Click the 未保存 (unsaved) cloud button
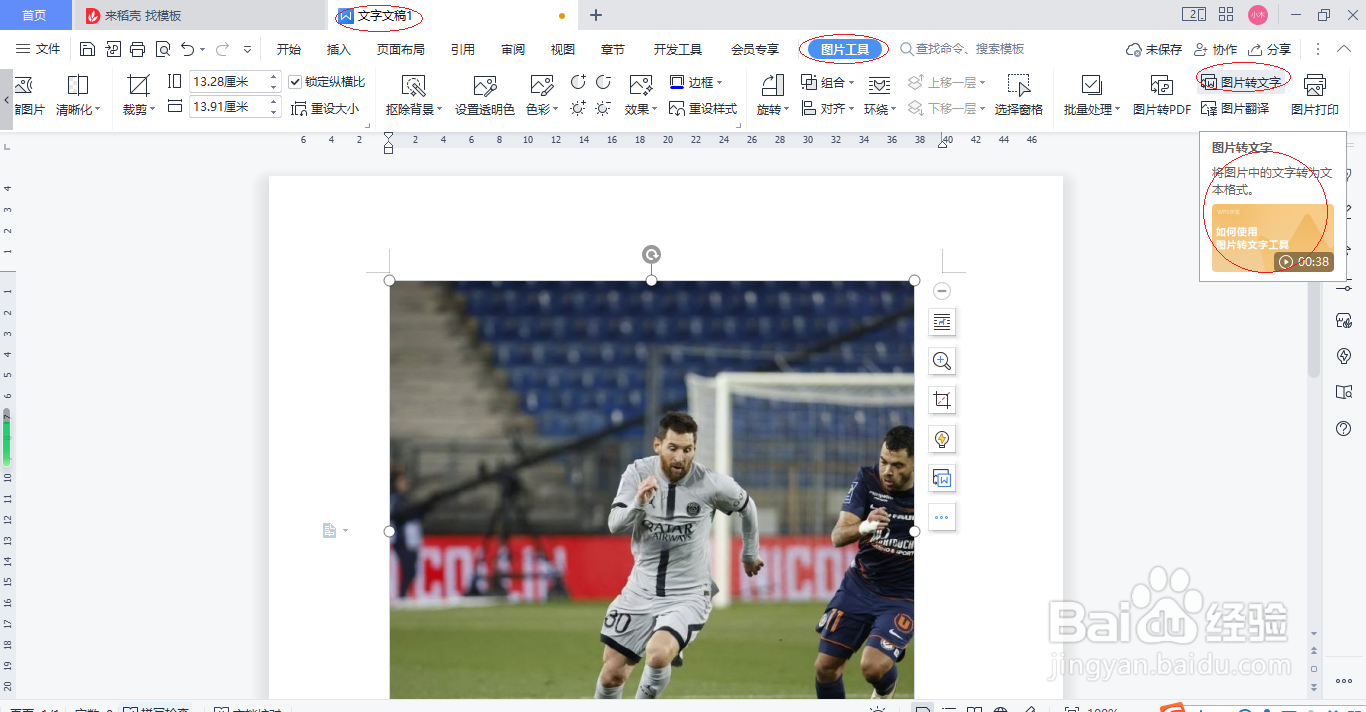1366x712 pixels. 1154,49
